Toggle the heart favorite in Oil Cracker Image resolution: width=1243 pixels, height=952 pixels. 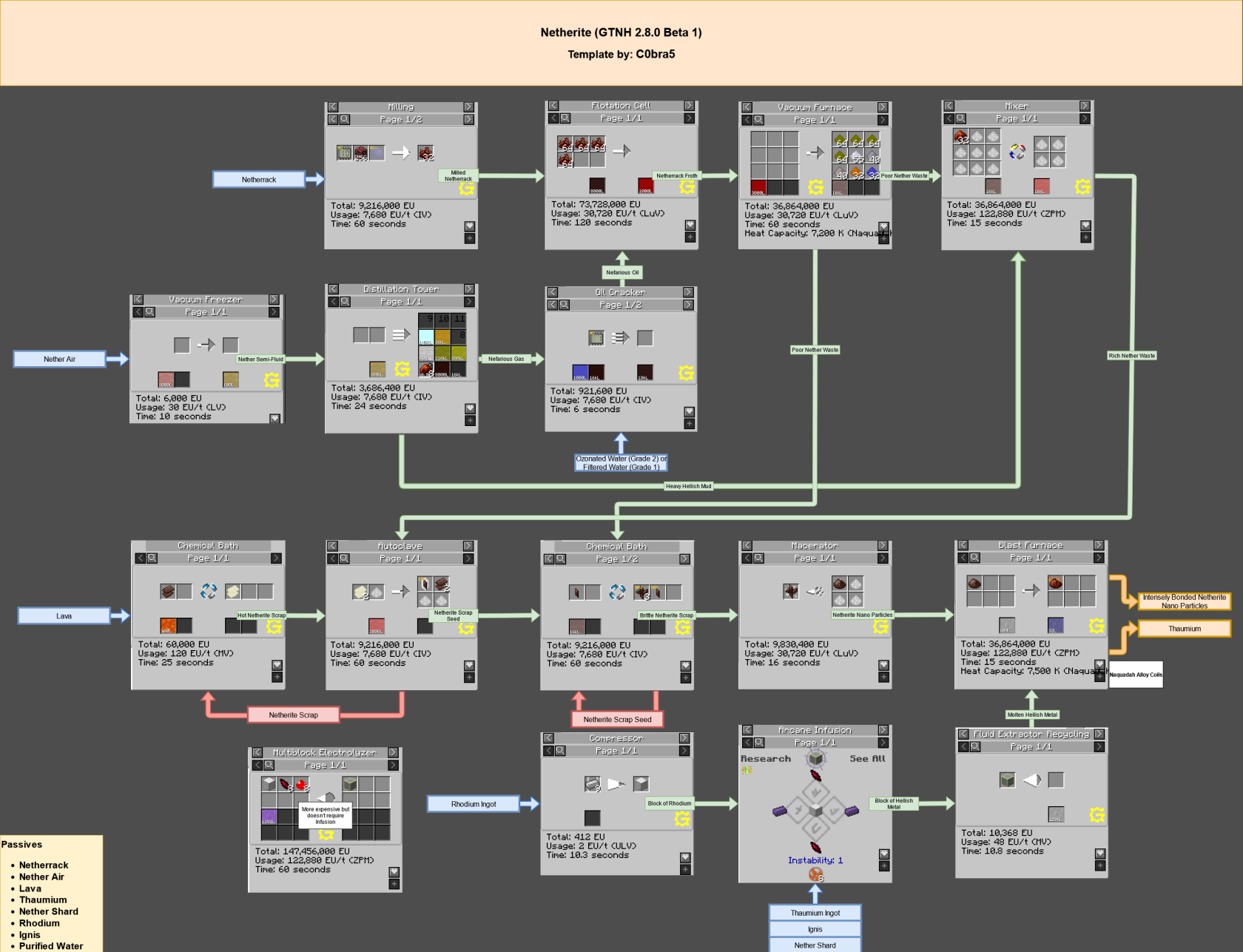(x=690, y=412)
